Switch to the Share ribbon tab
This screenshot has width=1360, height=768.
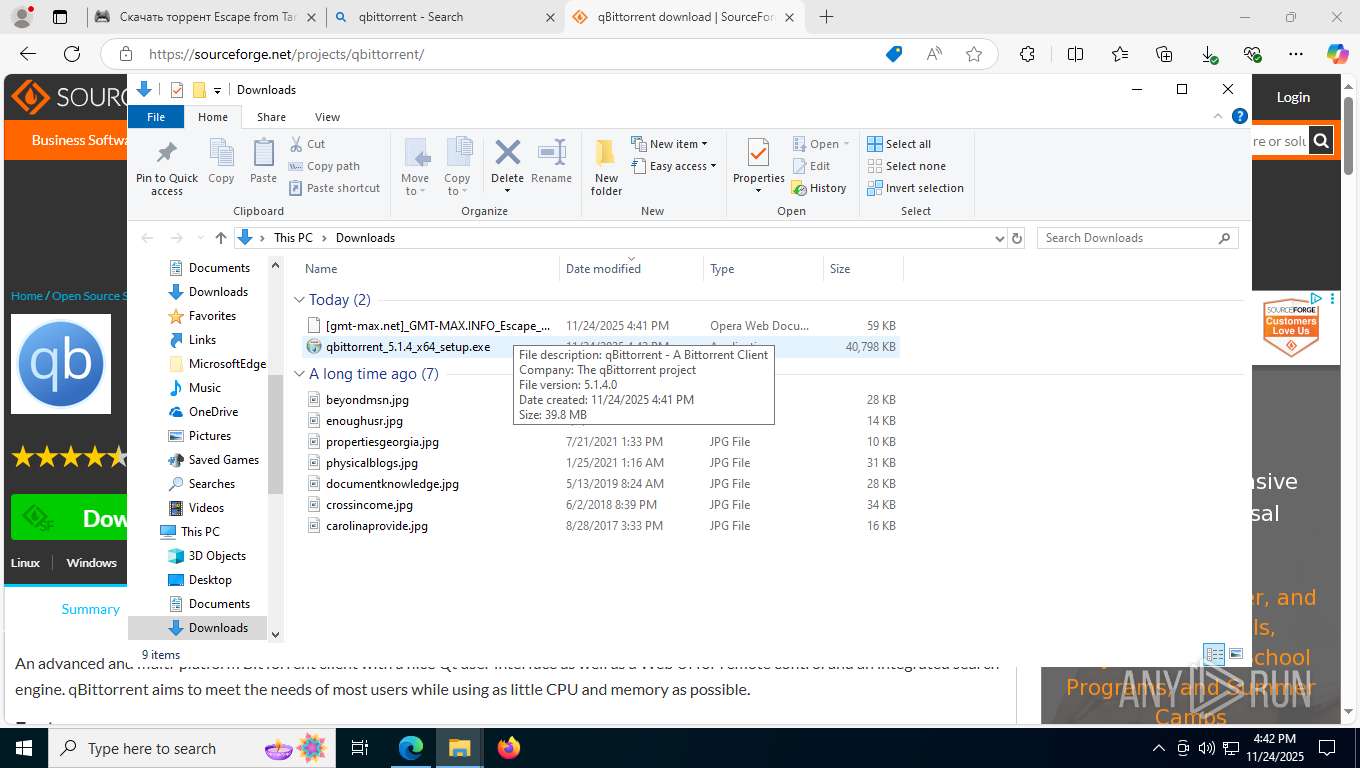coord(271,117)
